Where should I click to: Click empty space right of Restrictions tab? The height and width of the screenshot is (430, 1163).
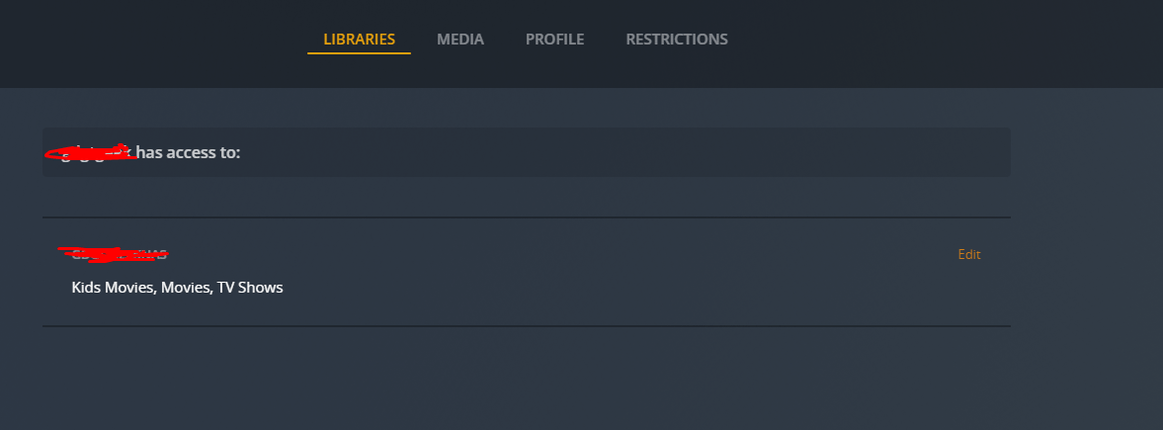click(x=900, y=40)
